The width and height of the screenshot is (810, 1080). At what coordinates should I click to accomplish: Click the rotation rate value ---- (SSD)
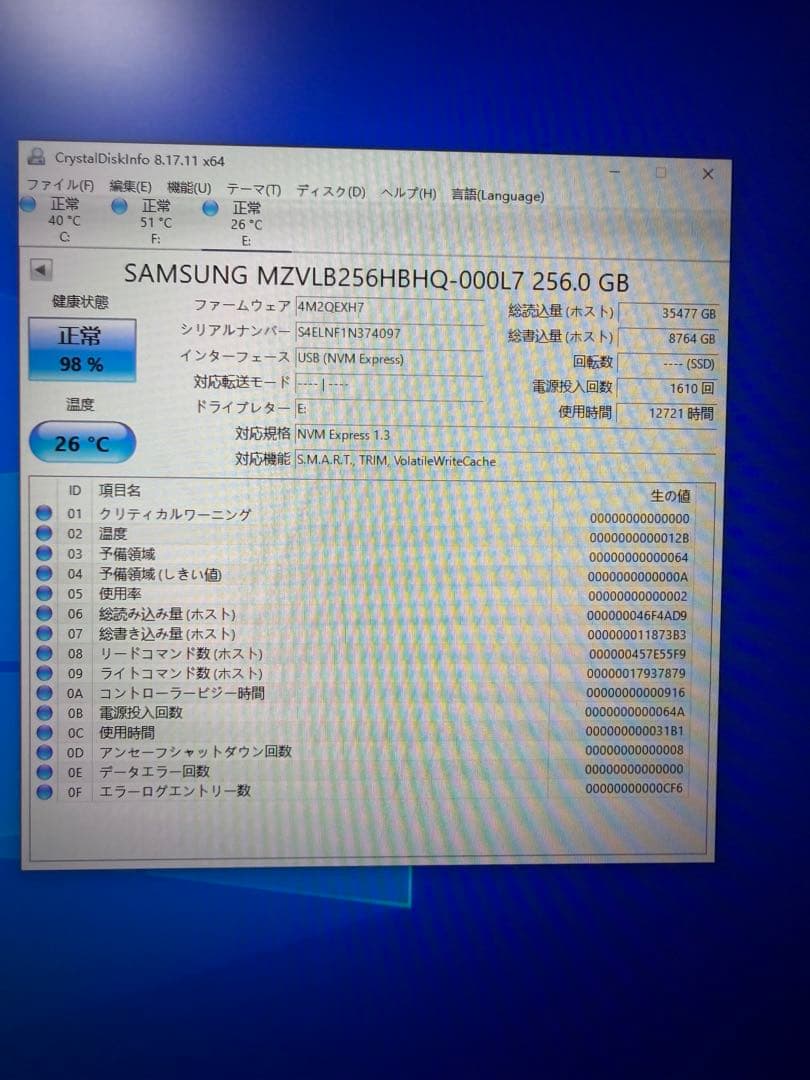click(669, 363)
